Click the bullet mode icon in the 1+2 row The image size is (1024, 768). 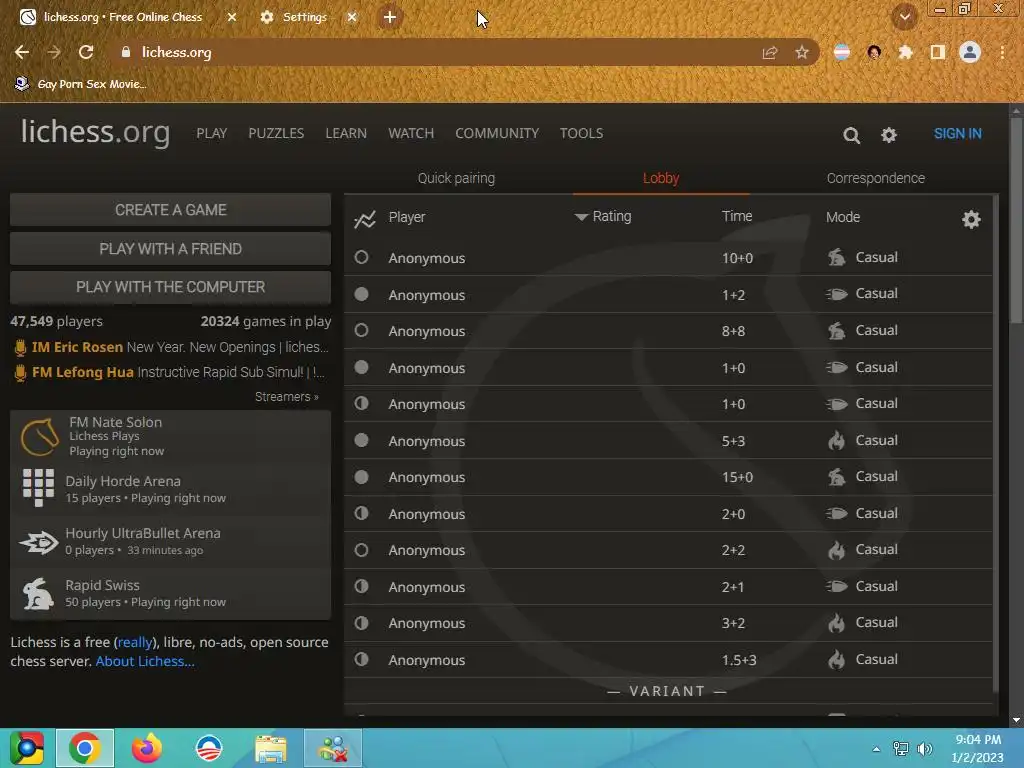tap(837, 294)
